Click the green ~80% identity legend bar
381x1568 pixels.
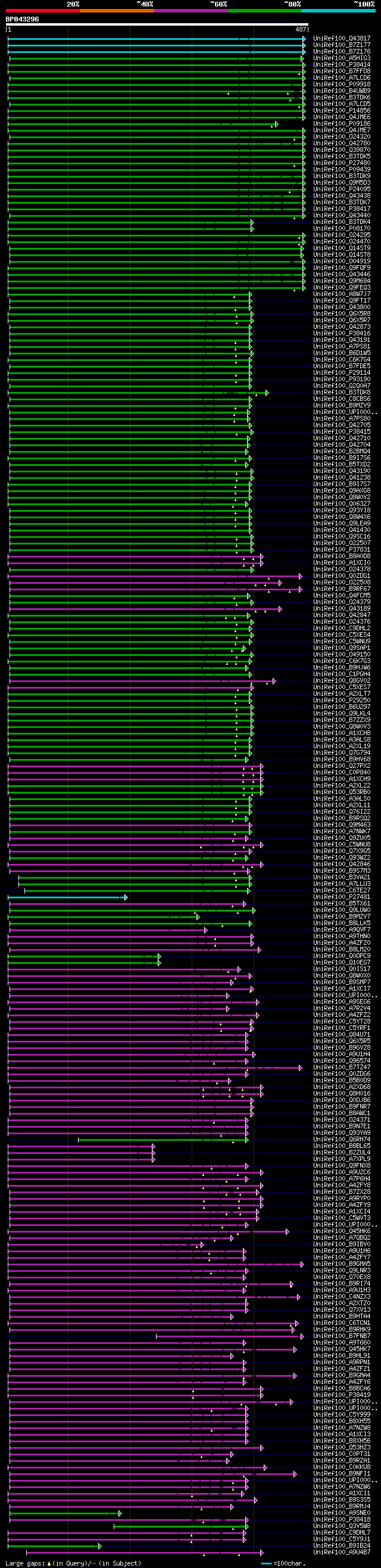[264, 10]
